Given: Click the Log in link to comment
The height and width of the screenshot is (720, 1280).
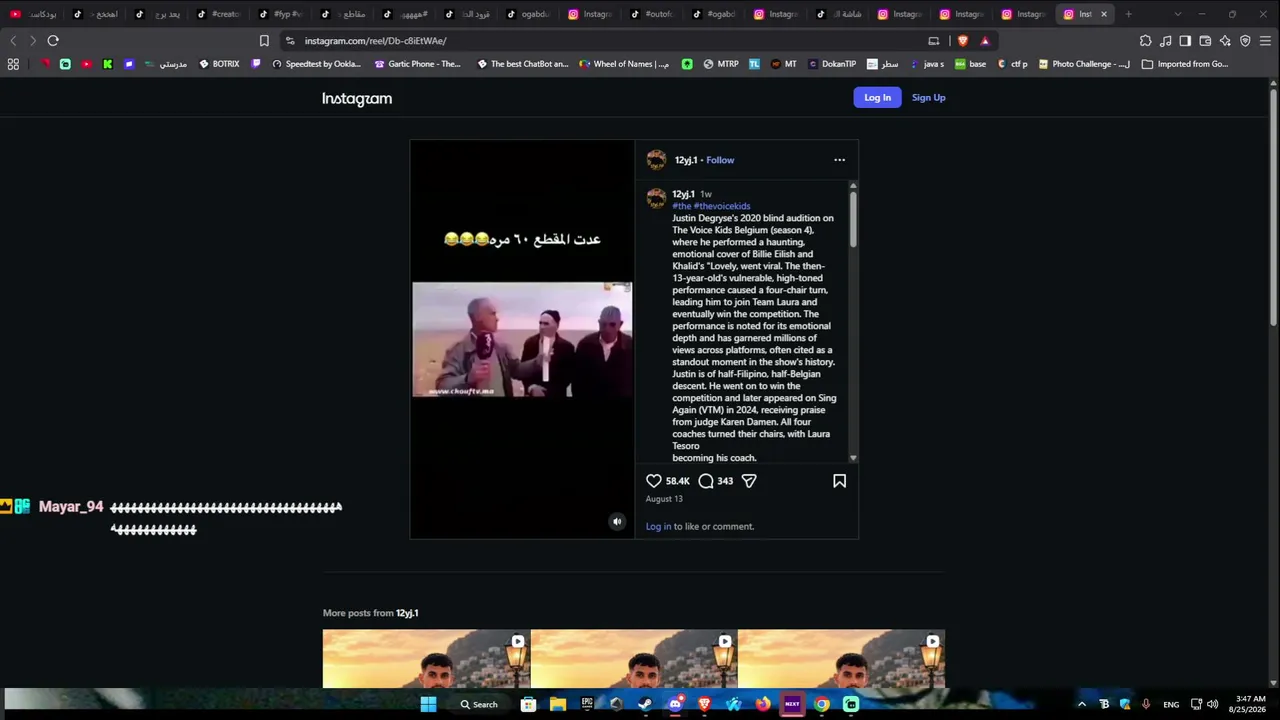Looking at the screenshot, I should pos(658,526).
